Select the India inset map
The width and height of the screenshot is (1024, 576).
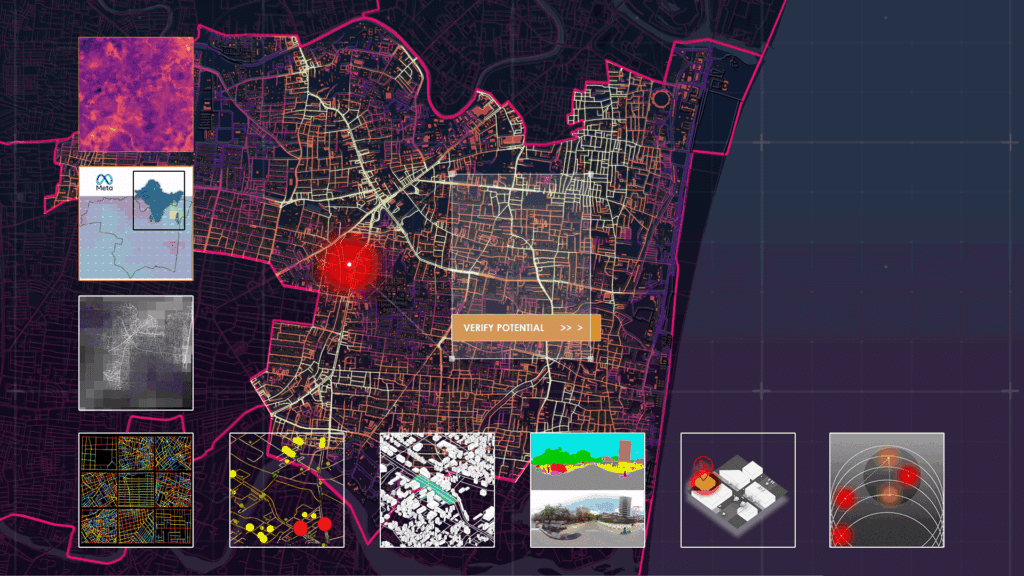click(x=159, y=200)
